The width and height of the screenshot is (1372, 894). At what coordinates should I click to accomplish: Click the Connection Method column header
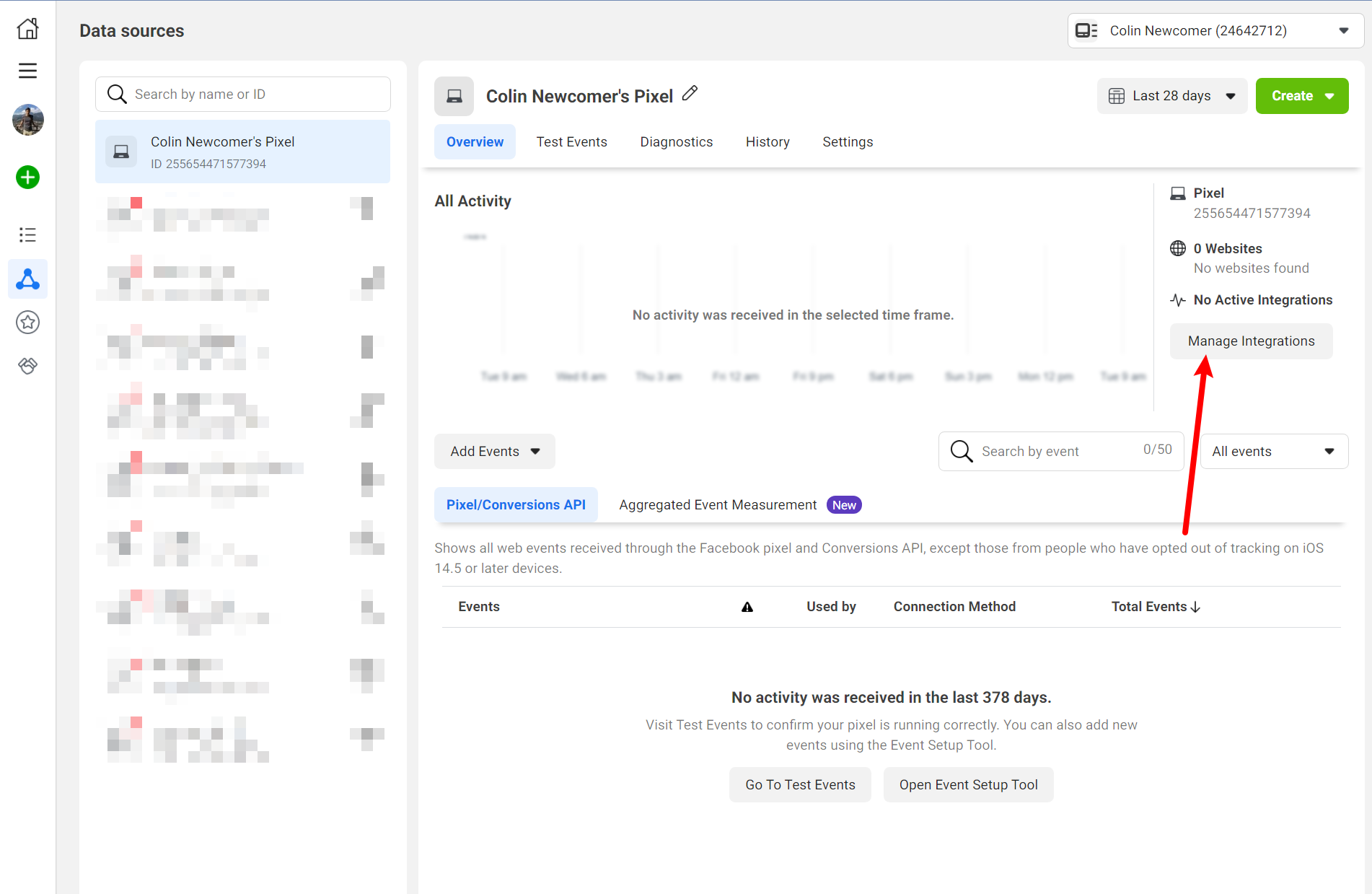coord(954,607)
